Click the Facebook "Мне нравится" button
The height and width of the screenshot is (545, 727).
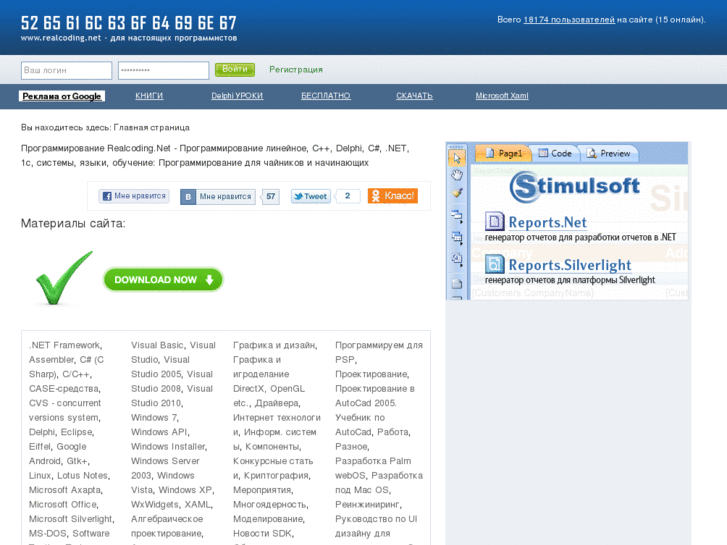[134, 196]
